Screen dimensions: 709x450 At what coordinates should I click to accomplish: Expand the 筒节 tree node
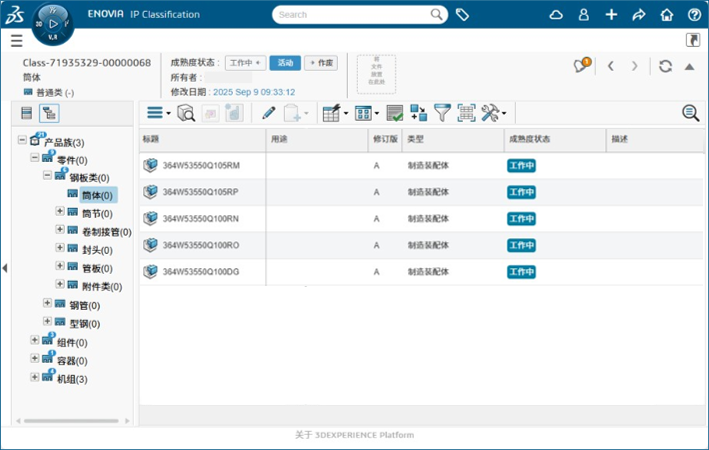point(60,212)
